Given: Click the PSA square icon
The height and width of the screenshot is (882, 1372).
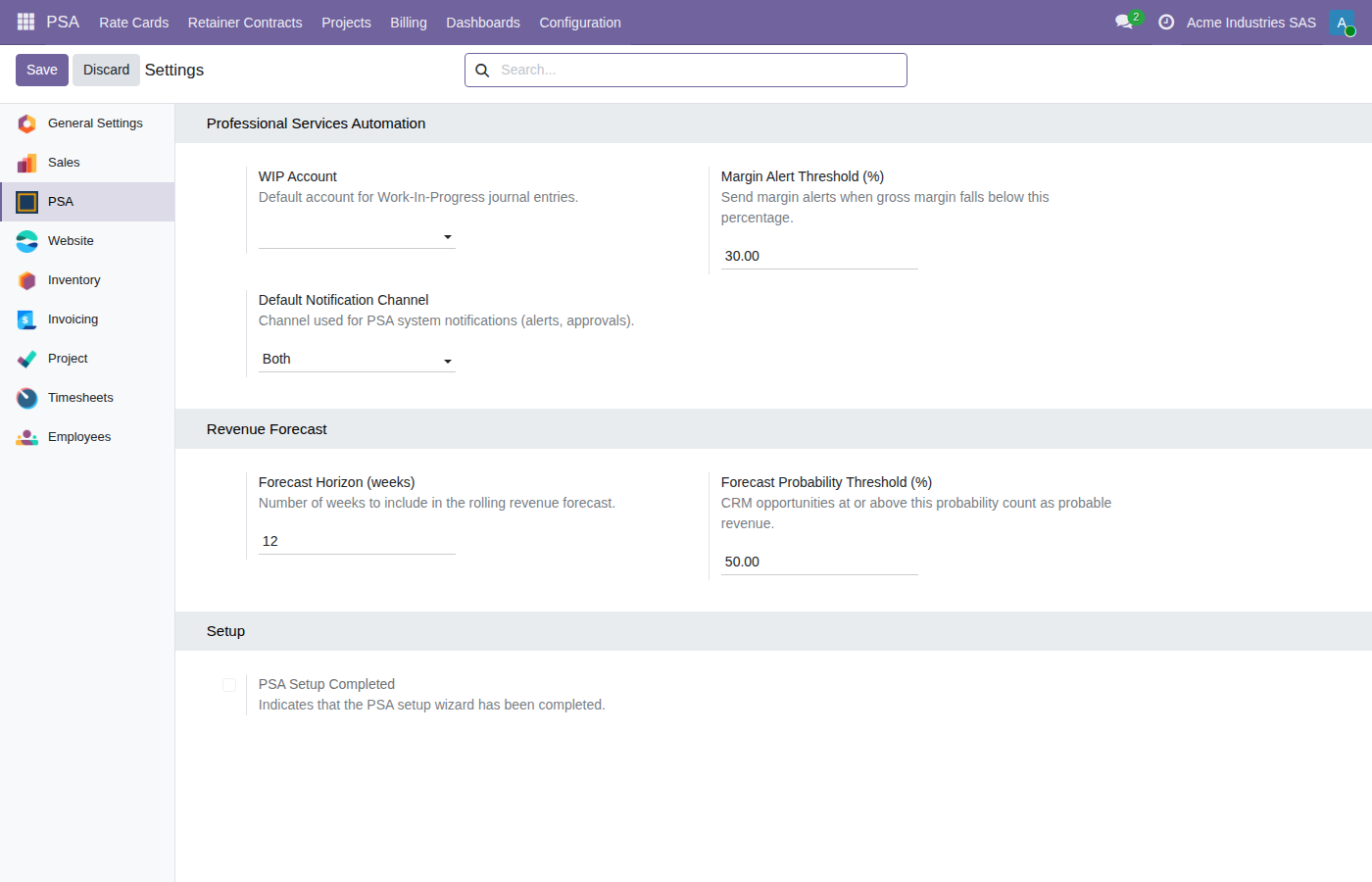Looking at the screenshot, I should [27, 202].
